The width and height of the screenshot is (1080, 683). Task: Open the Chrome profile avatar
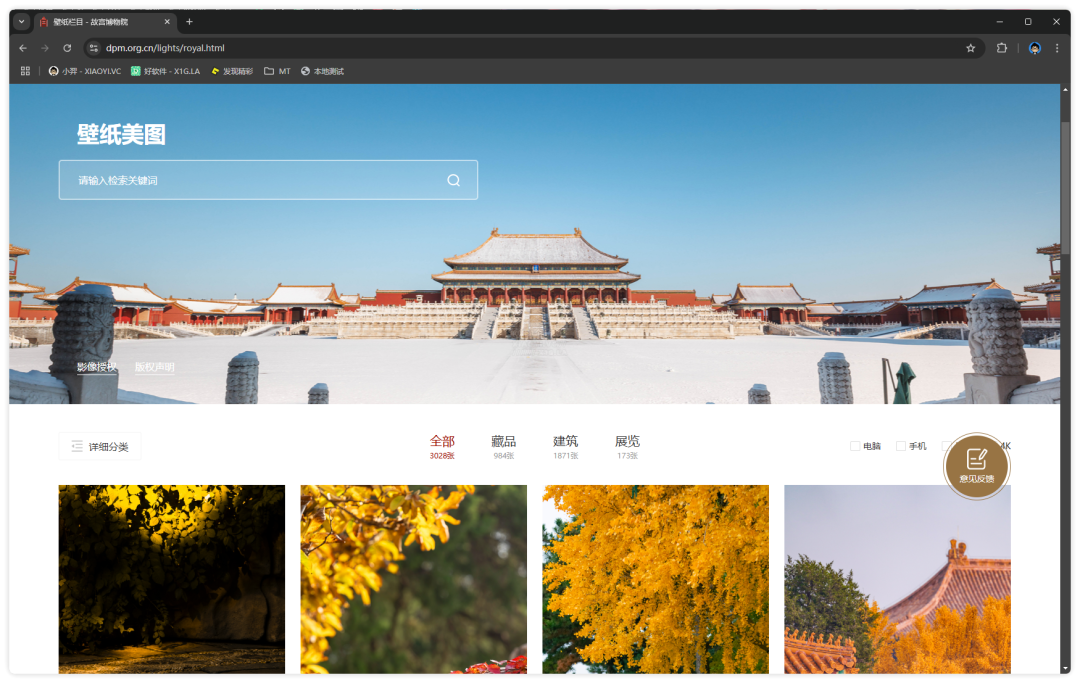(1035, 48)
